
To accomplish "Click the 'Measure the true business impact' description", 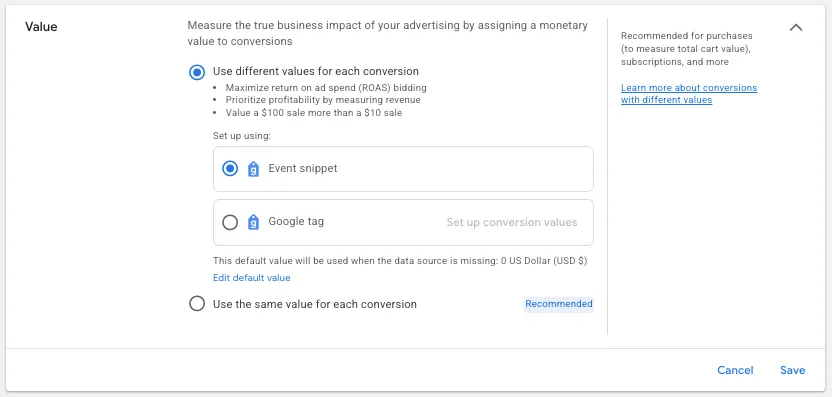I will [x=387, y=33].
